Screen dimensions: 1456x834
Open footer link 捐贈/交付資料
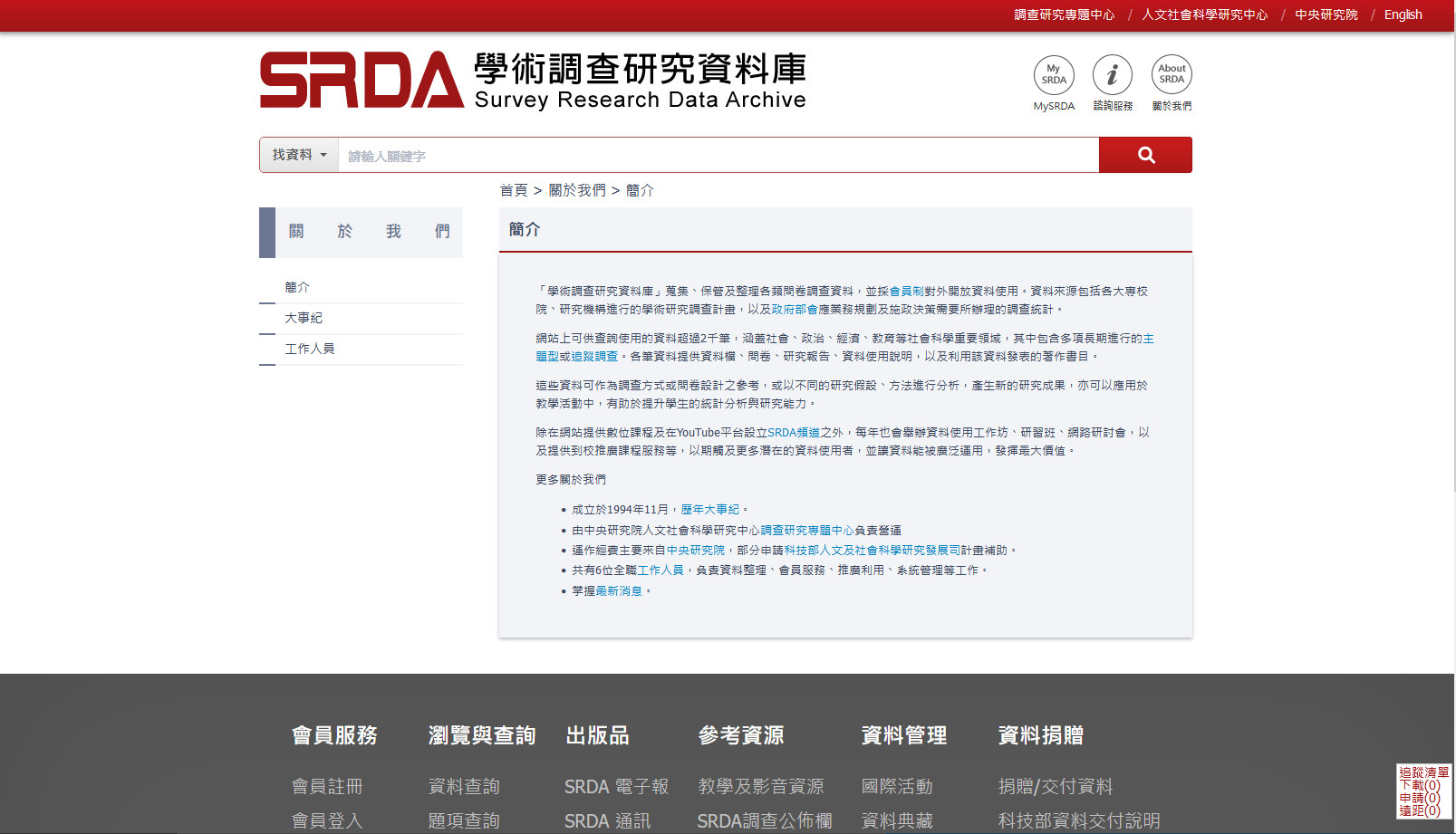1056,787
